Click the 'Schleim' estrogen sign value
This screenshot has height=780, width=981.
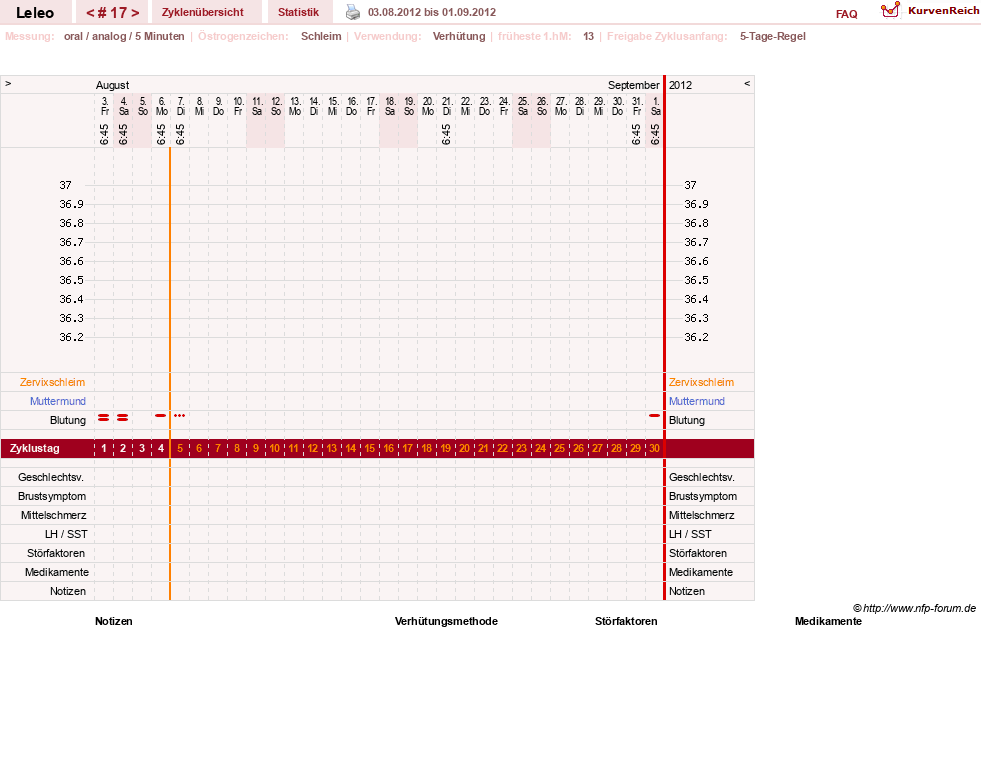(x=321, y=36)
